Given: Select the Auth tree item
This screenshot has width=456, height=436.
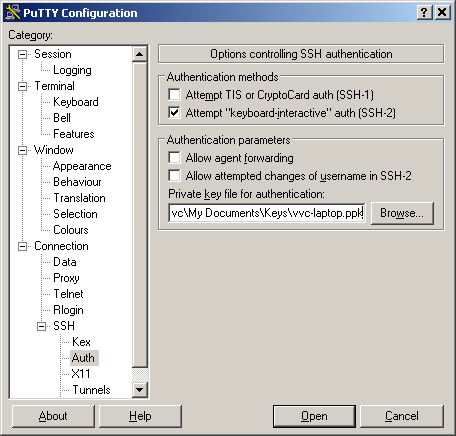Looking at the screenshot, I should pyautogui.click(x=83, y=358).
